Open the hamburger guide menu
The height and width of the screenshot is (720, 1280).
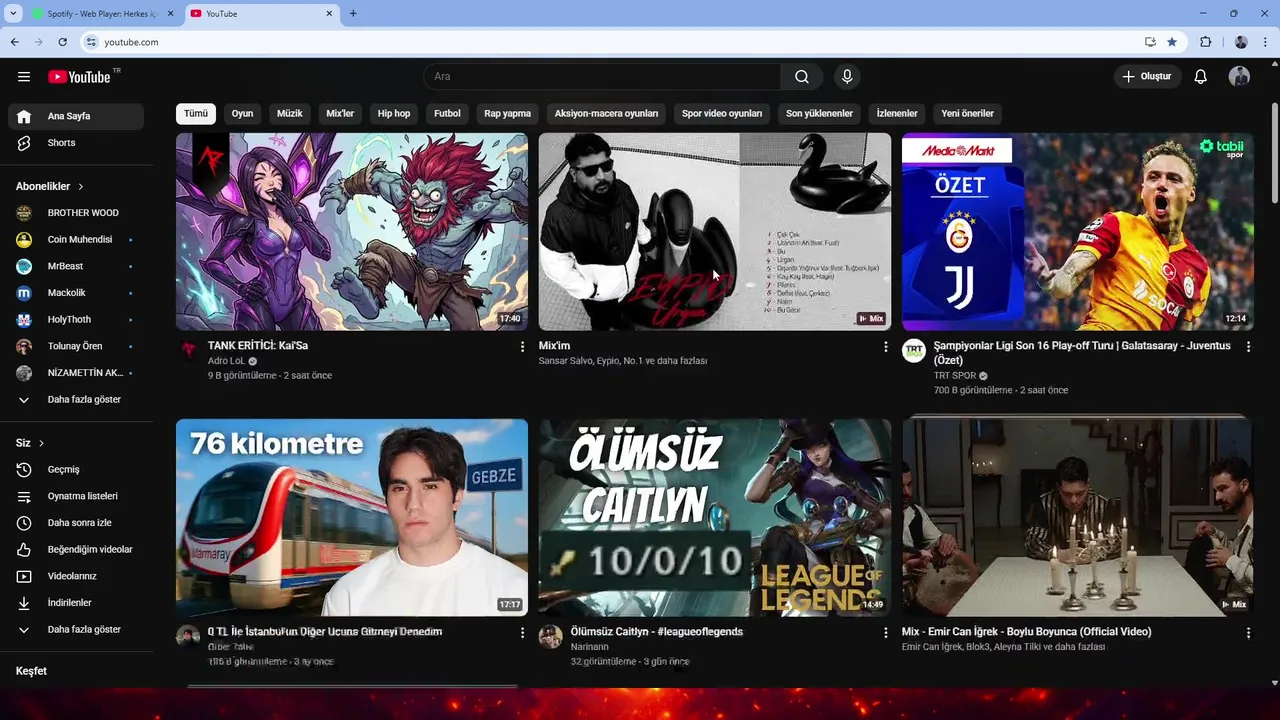coord(24,77)
